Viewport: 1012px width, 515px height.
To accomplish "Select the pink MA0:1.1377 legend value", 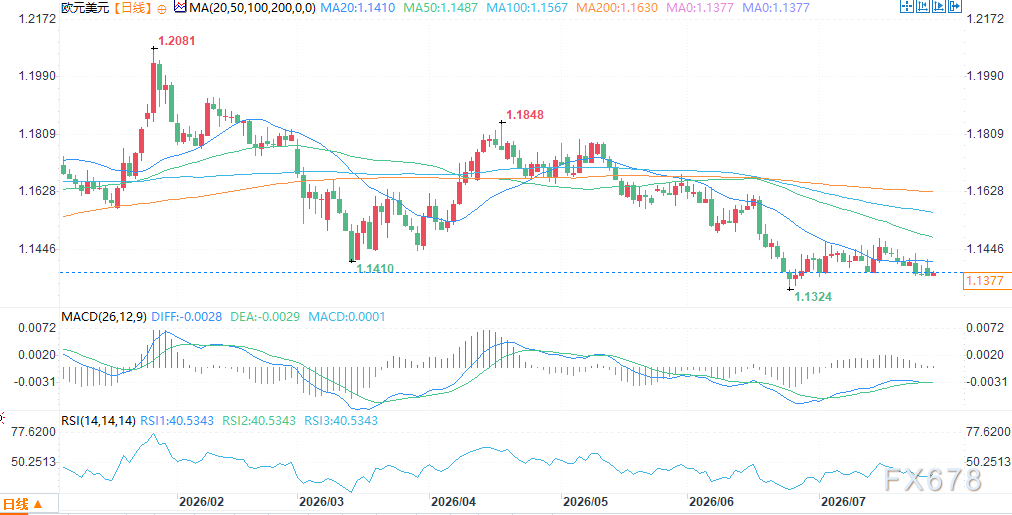I will point(698,8).
